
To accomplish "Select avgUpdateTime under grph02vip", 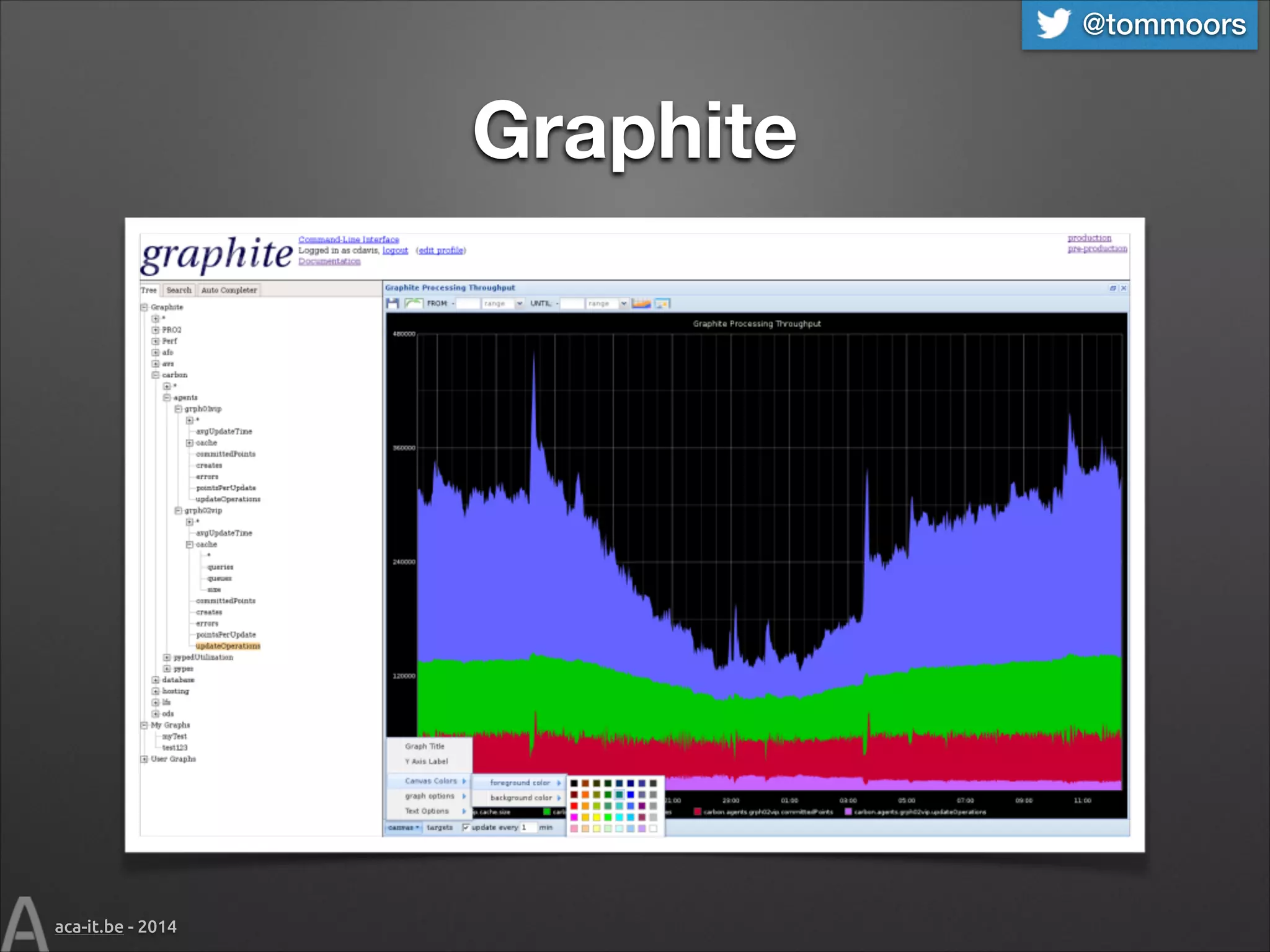I will click(224, 533).
